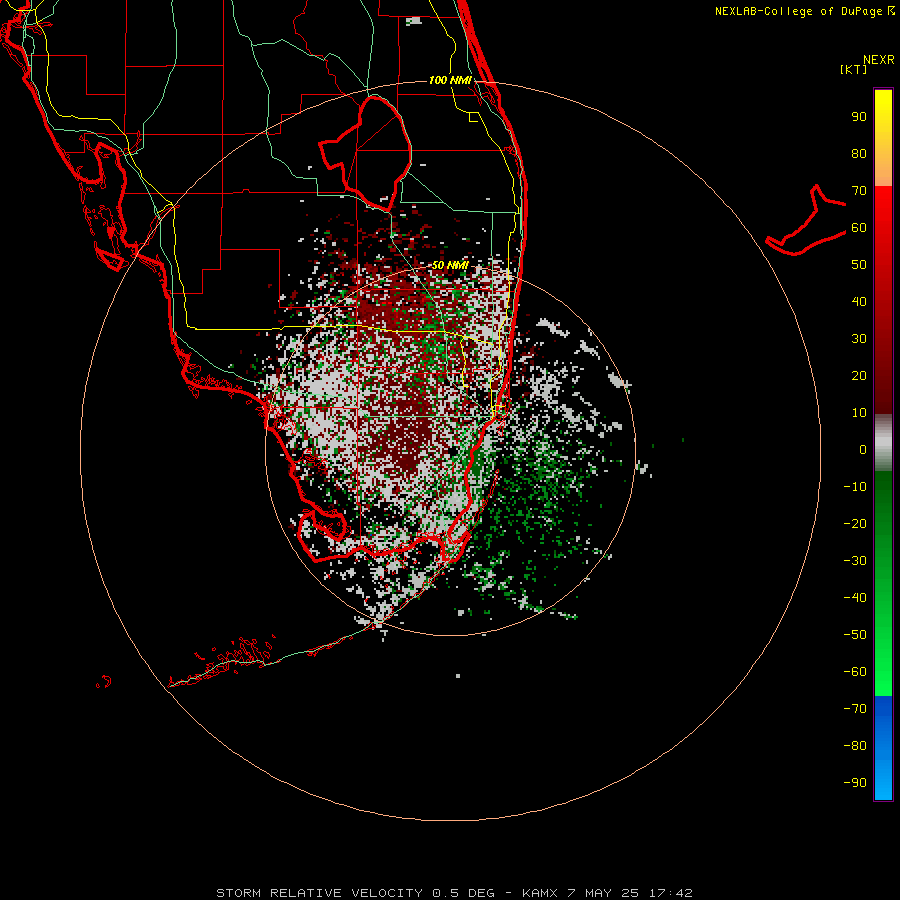Click the Storm Relative Velocity footer caption
The image size is (900, 900).
point(454,893)
